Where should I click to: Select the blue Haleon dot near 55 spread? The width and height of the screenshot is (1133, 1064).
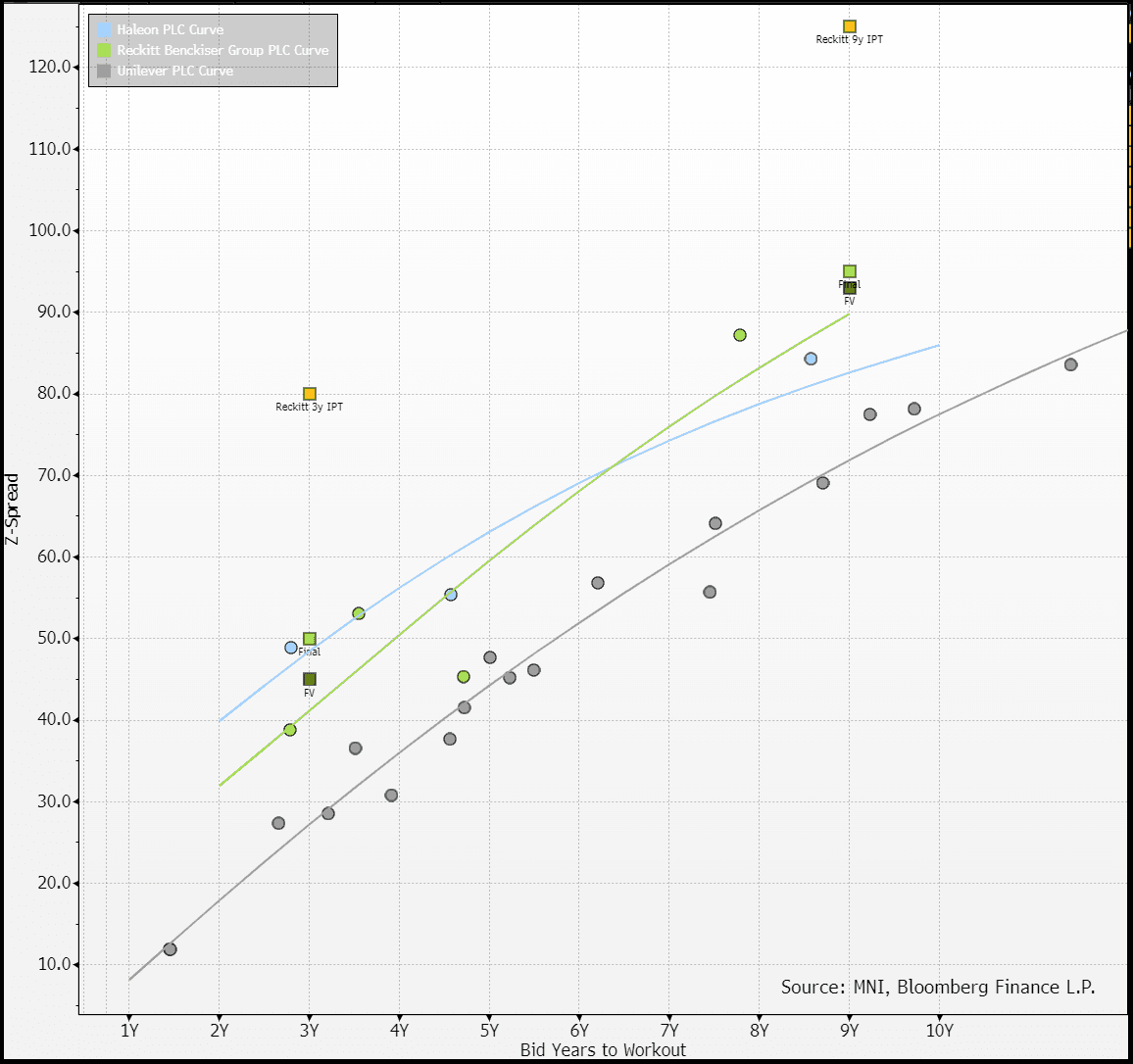451,595
